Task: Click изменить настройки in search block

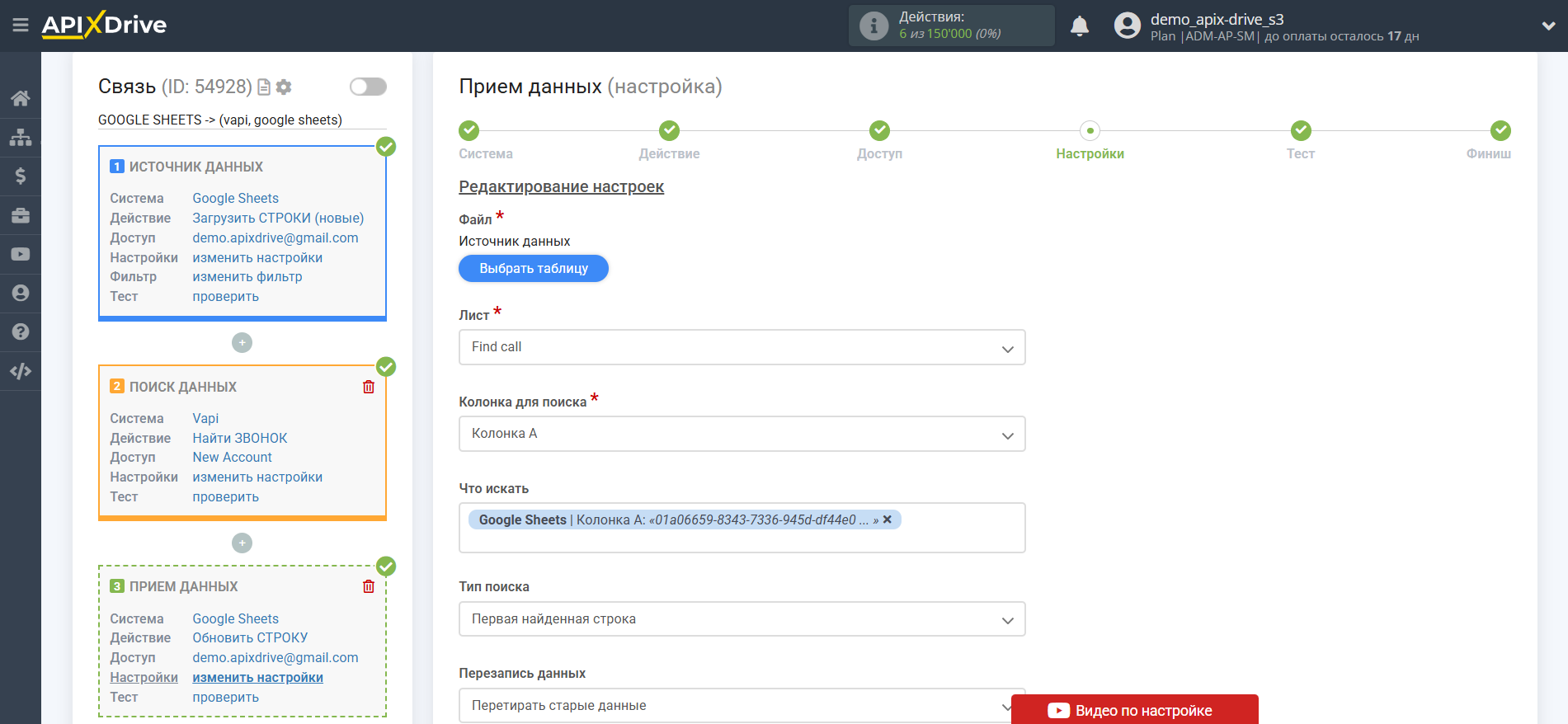Action: pyautogui.click(x=257, y=477)
